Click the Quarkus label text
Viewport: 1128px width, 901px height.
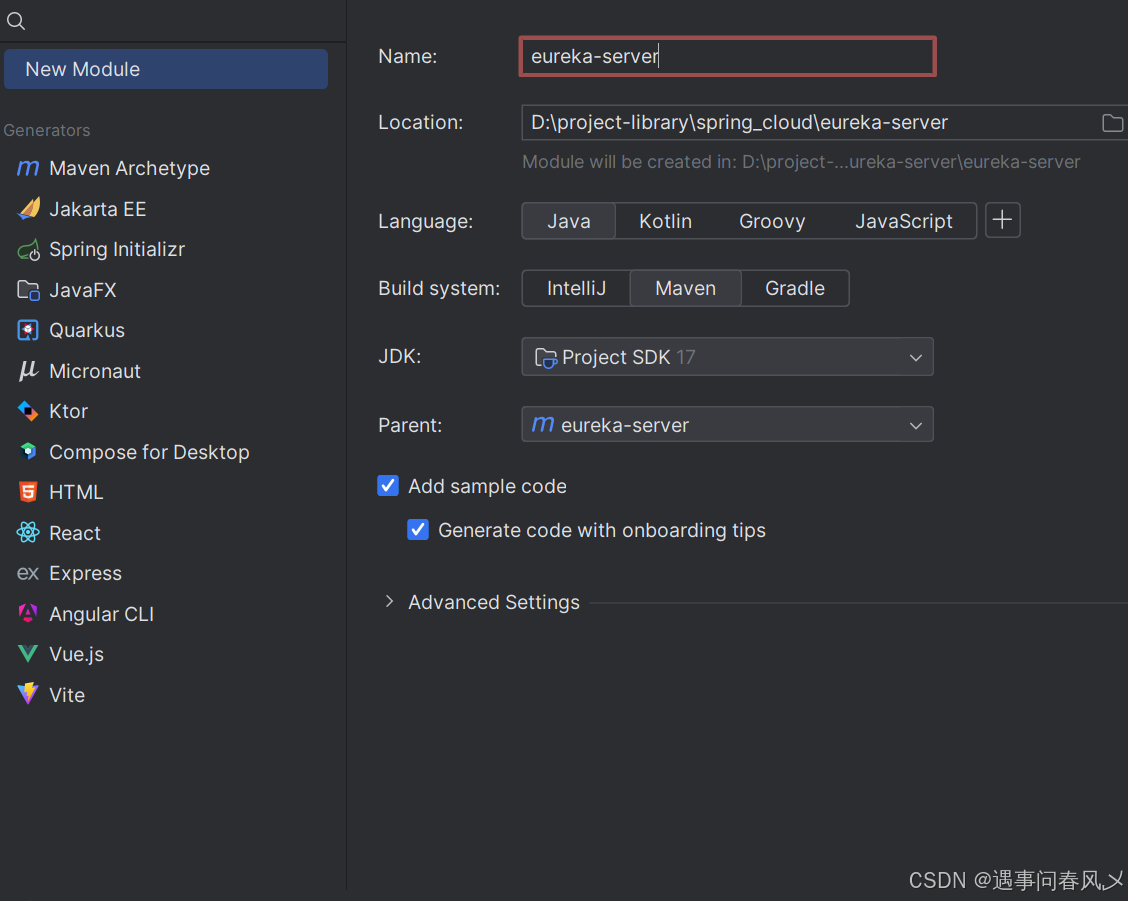point(86,330)
